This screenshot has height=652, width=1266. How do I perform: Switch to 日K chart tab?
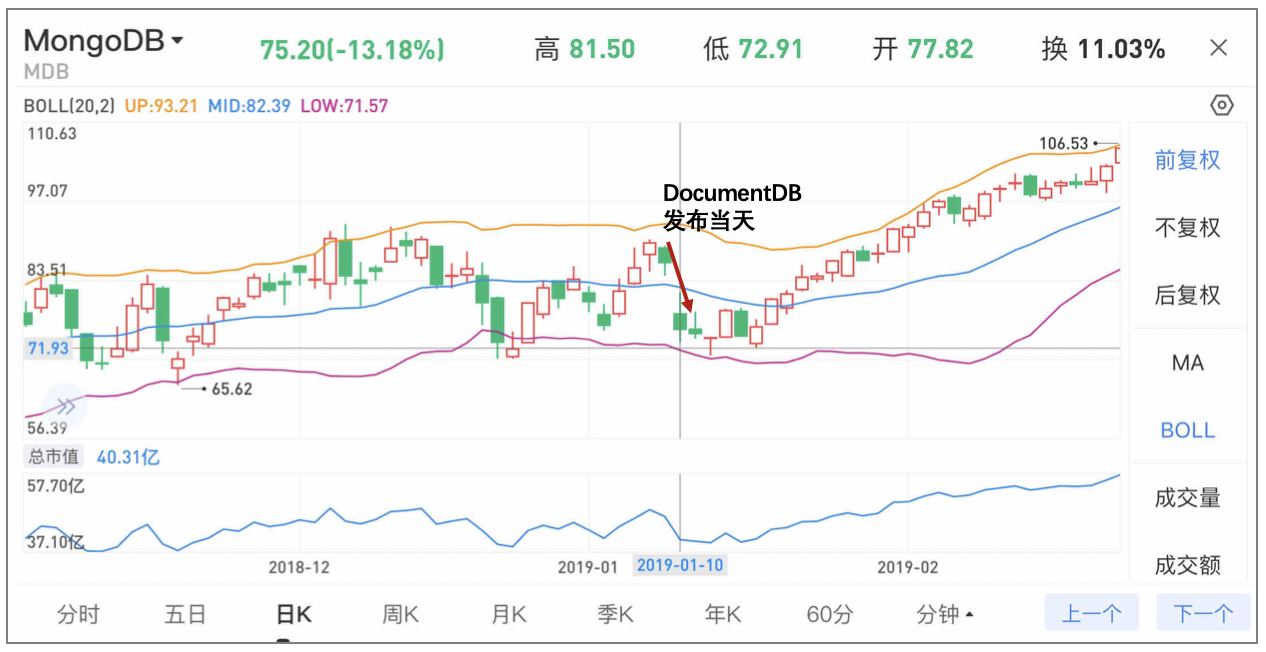point(293,614)
